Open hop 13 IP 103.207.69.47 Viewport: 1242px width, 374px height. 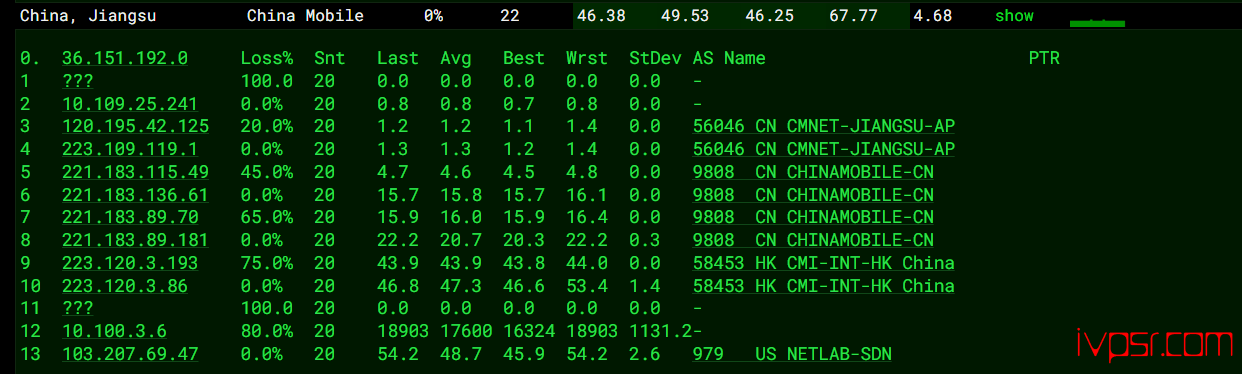(x=129, y=354)
